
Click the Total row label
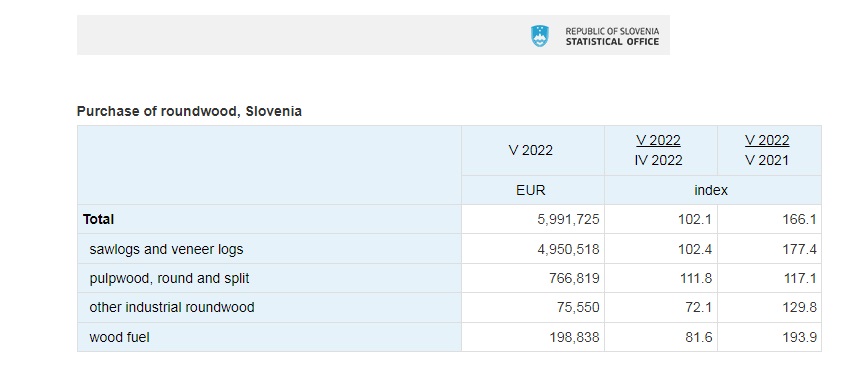pyautogui.click(x=99, y=219)
